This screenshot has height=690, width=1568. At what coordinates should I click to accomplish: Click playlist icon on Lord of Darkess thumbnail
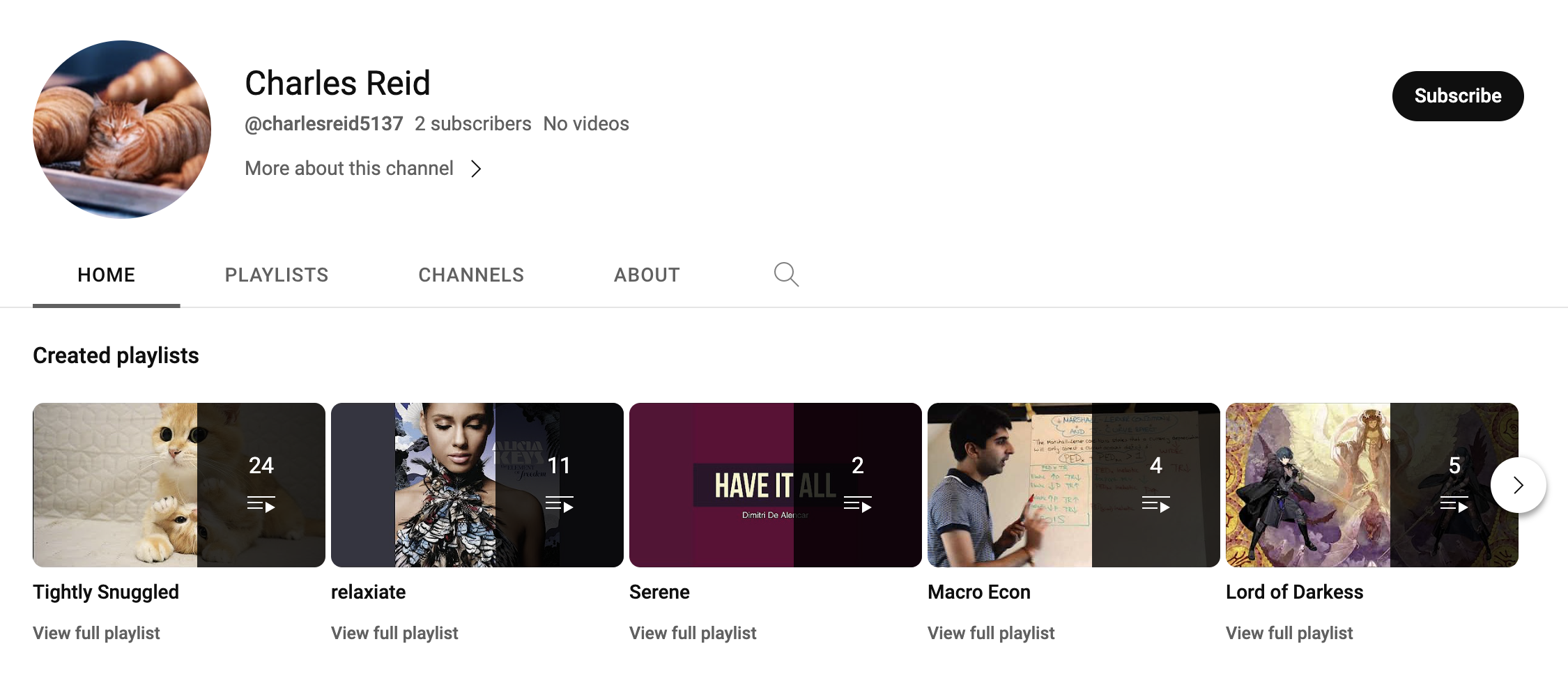coord(1454,504)
